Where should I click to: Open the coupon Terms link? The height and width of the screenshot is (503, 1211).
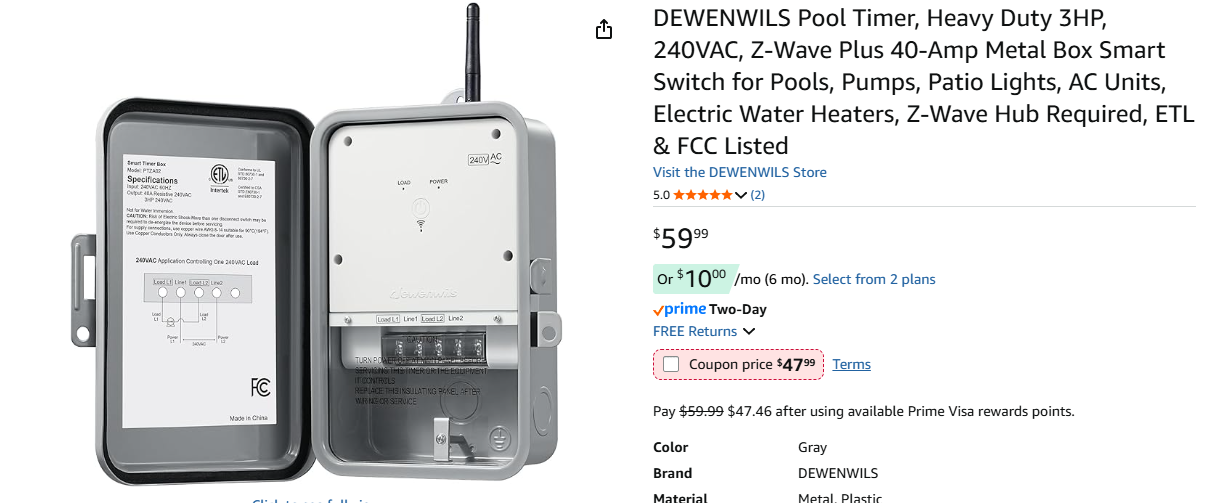coord(851,365)
